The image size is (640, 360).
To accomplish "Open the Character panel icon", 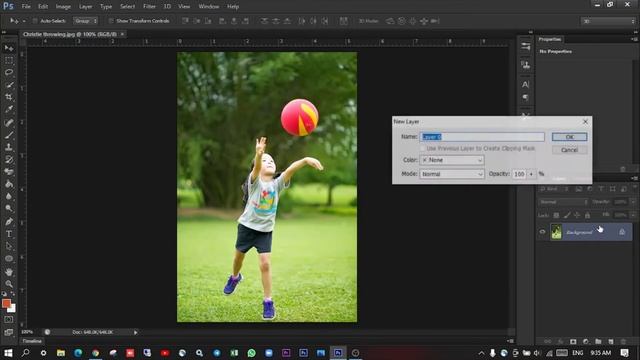I will pyautogui.click(x=525, y=84).
